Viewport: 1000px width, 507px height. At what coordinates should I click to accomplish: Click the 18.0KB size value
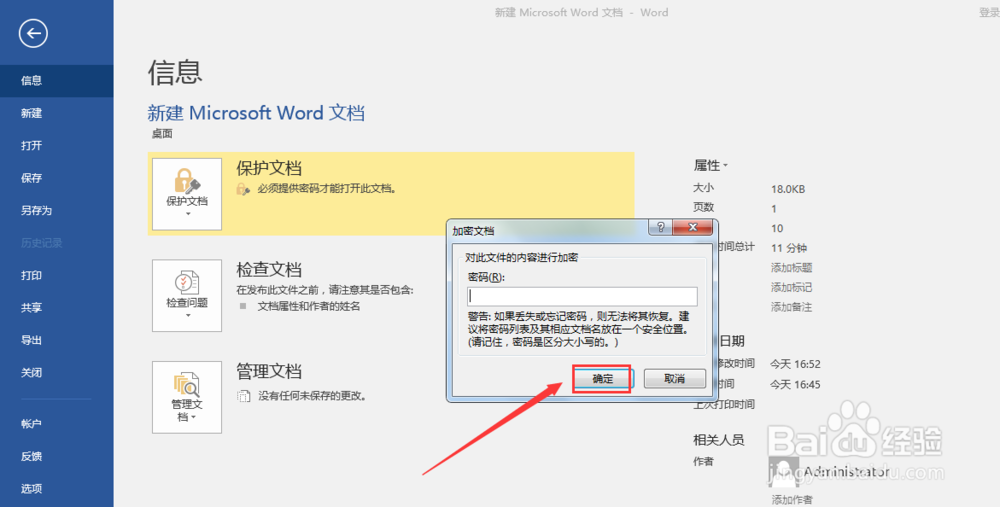788,189
